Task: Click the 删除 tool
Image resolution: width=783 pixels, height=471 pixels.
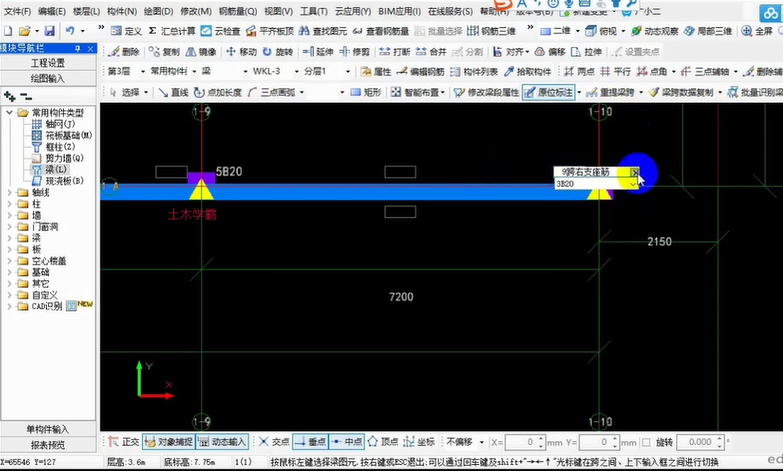Action: click(124, 51)
